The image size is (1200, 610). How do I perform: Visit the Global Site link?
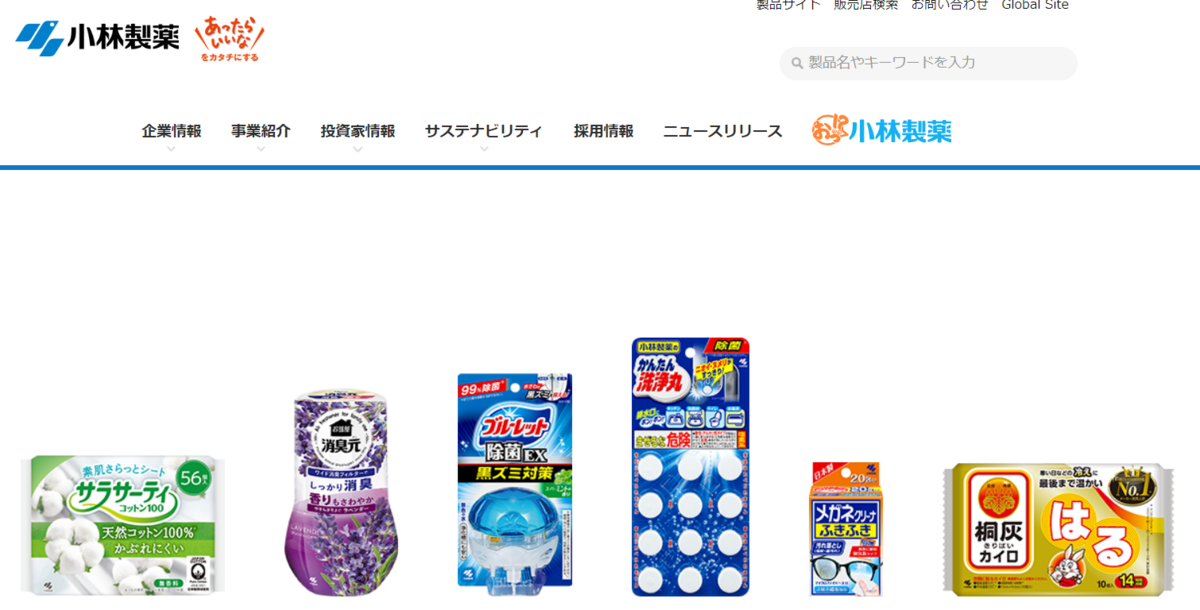click(1035, 5)
